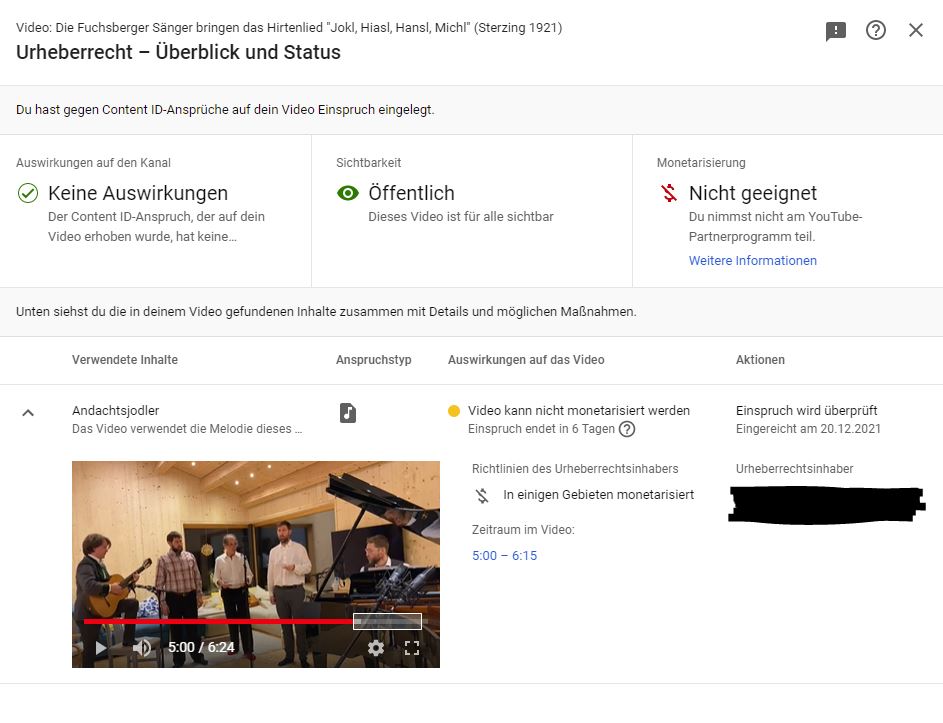Click the highlighted claimed segment on timeline

(387, 621)
